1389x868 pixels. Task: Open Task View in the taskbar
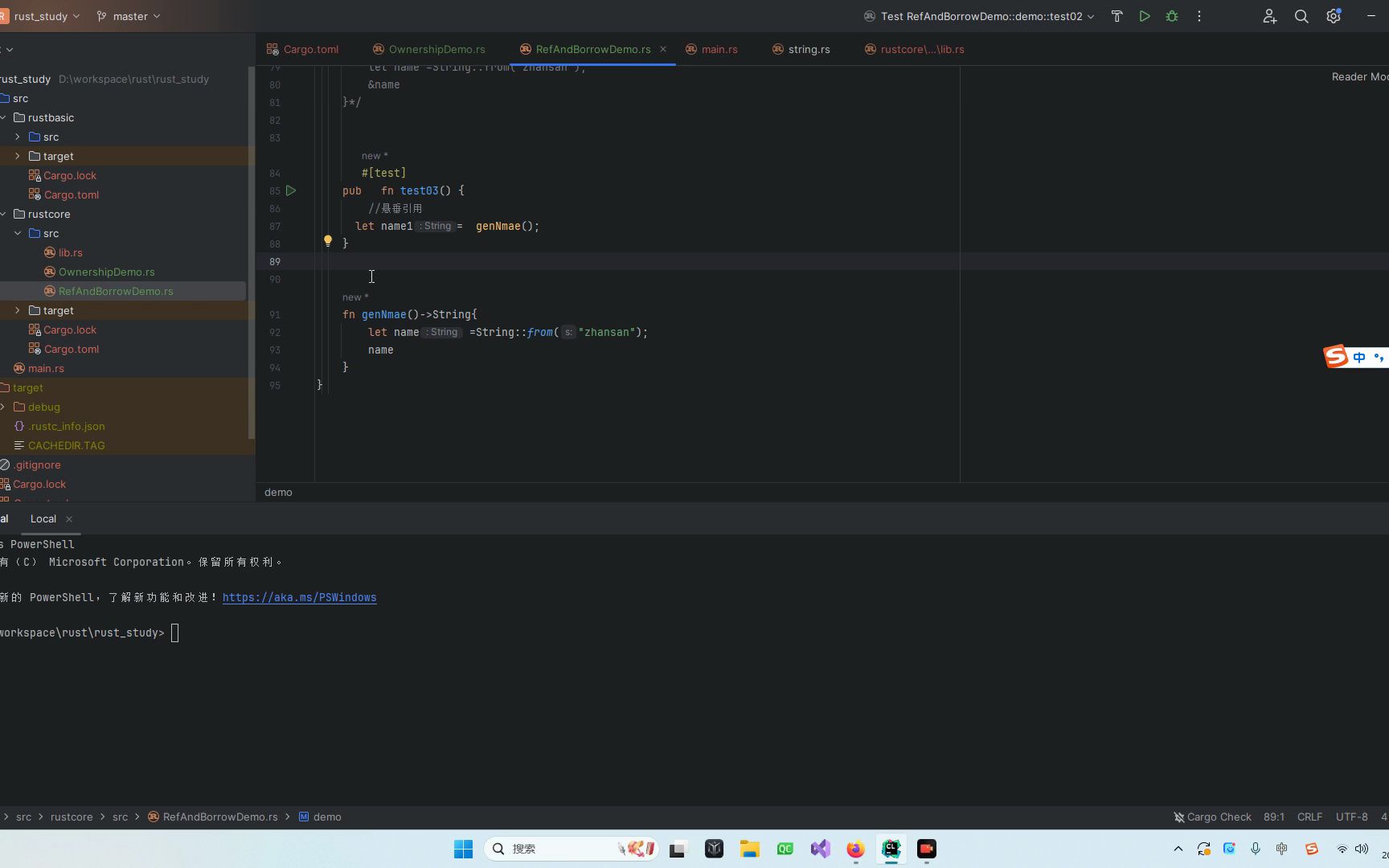tap(678, 849)
